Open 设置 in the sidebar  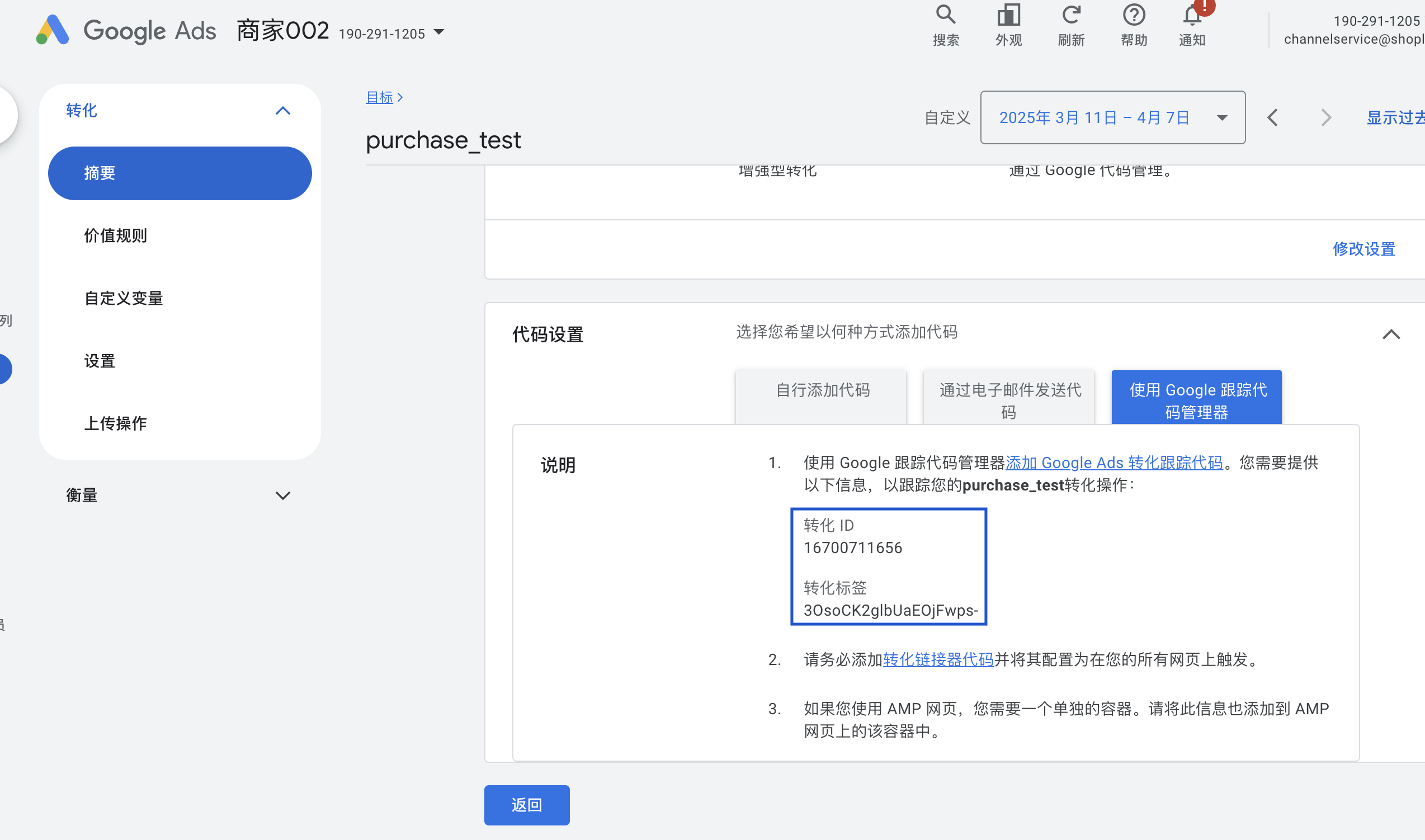click(100, 361)
